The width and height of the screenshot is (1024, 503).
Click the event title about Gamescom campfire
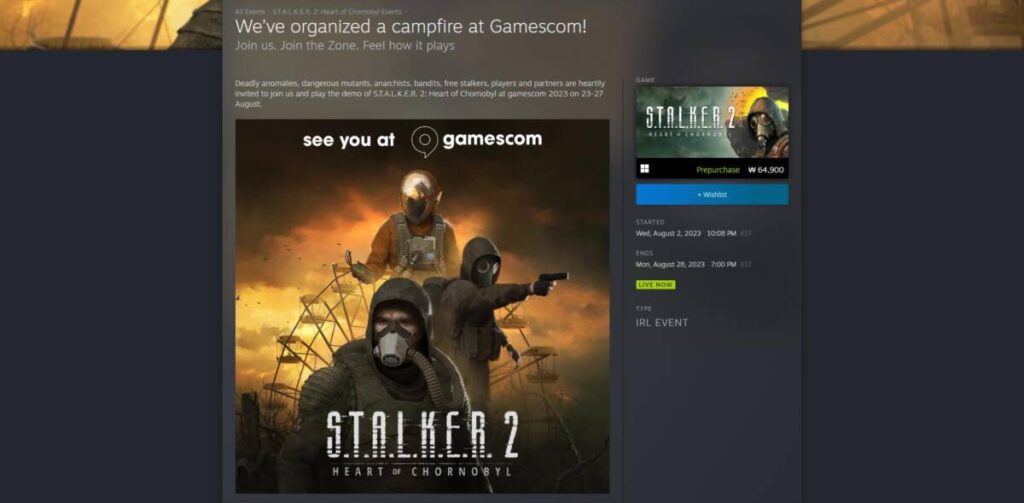(411, 27)
